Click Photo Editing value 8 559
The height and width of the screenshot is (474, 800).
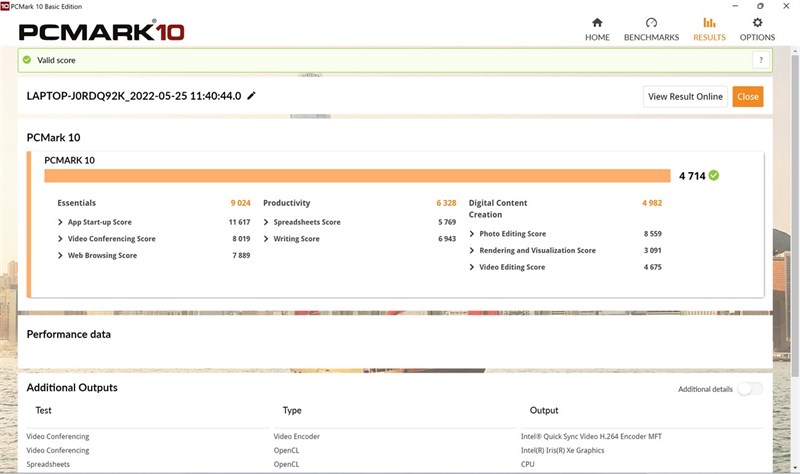pyautogui.click(x=653, y=234)
